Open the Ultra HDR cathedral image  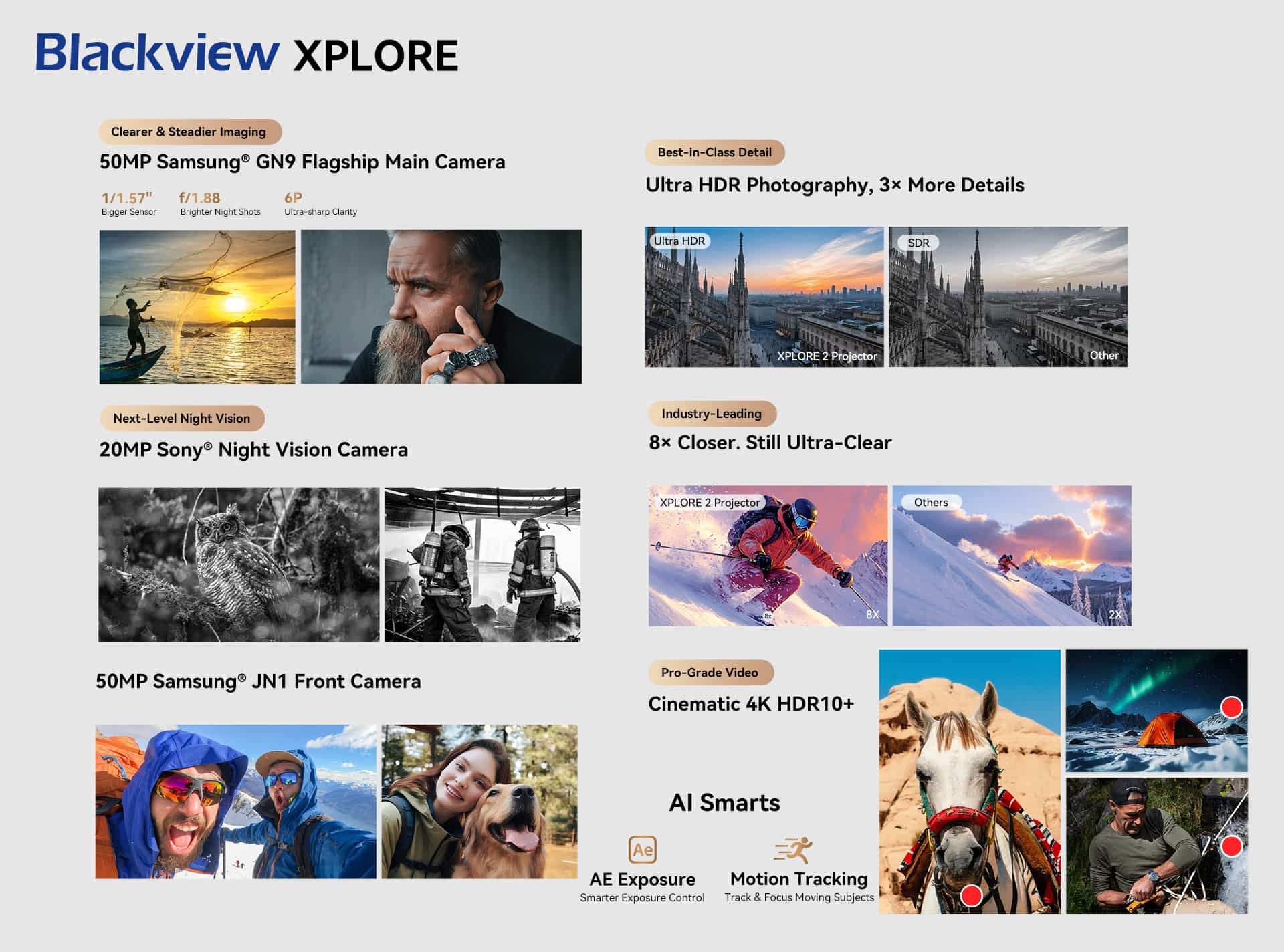point(764,297)
